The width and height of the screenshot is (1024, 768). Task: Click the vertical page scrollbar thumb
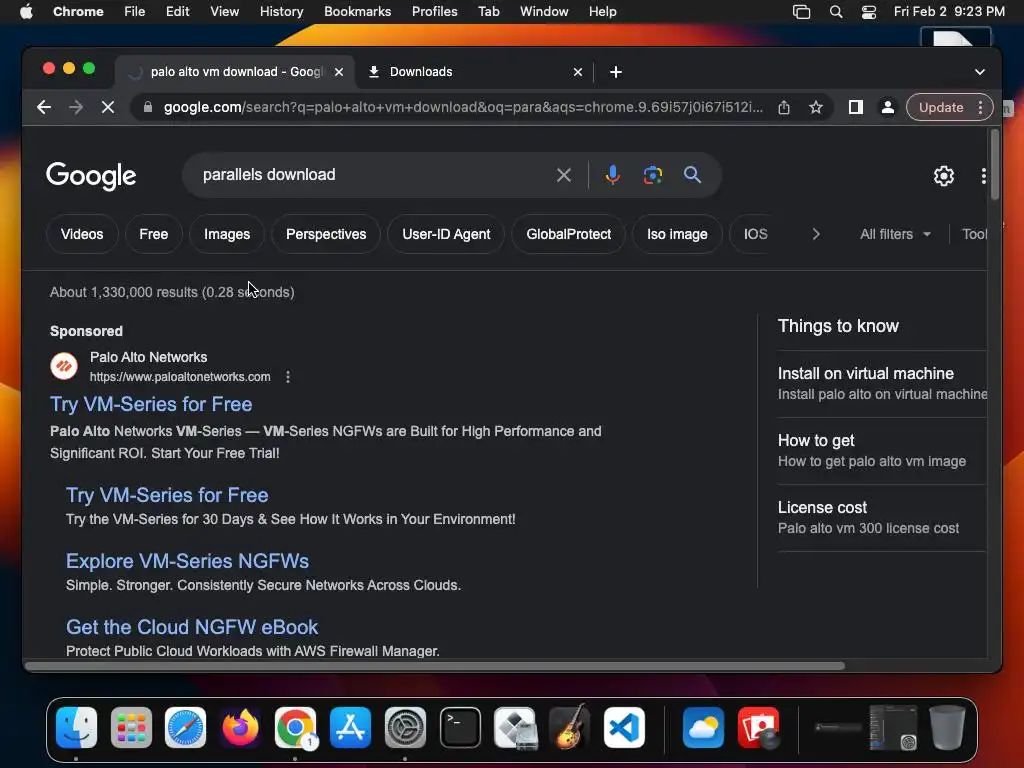coord(995,165)
